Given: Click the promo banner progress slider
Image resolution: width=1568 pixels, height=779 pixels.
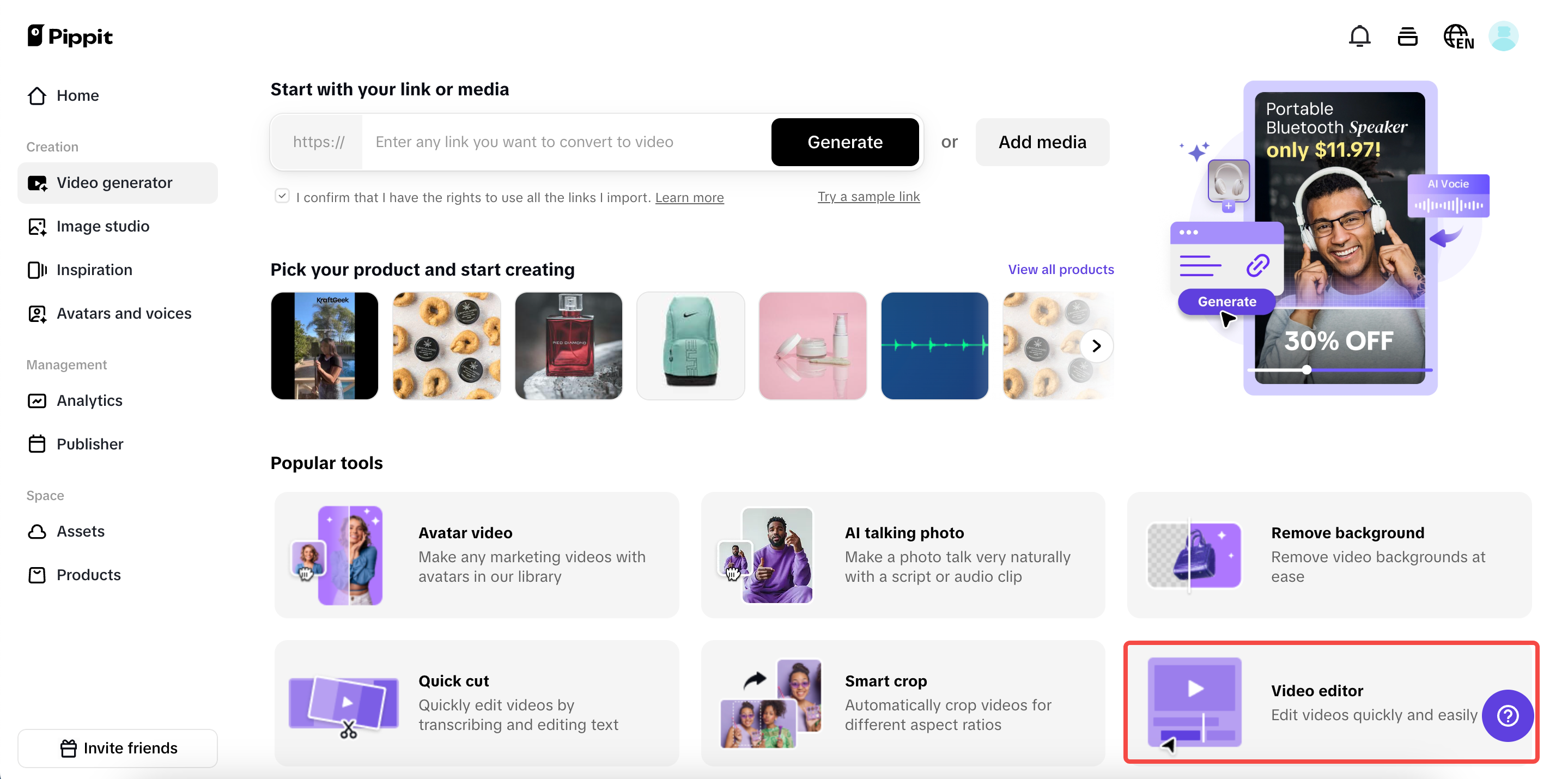Looking at the screenshot, I should point(1306,369).
